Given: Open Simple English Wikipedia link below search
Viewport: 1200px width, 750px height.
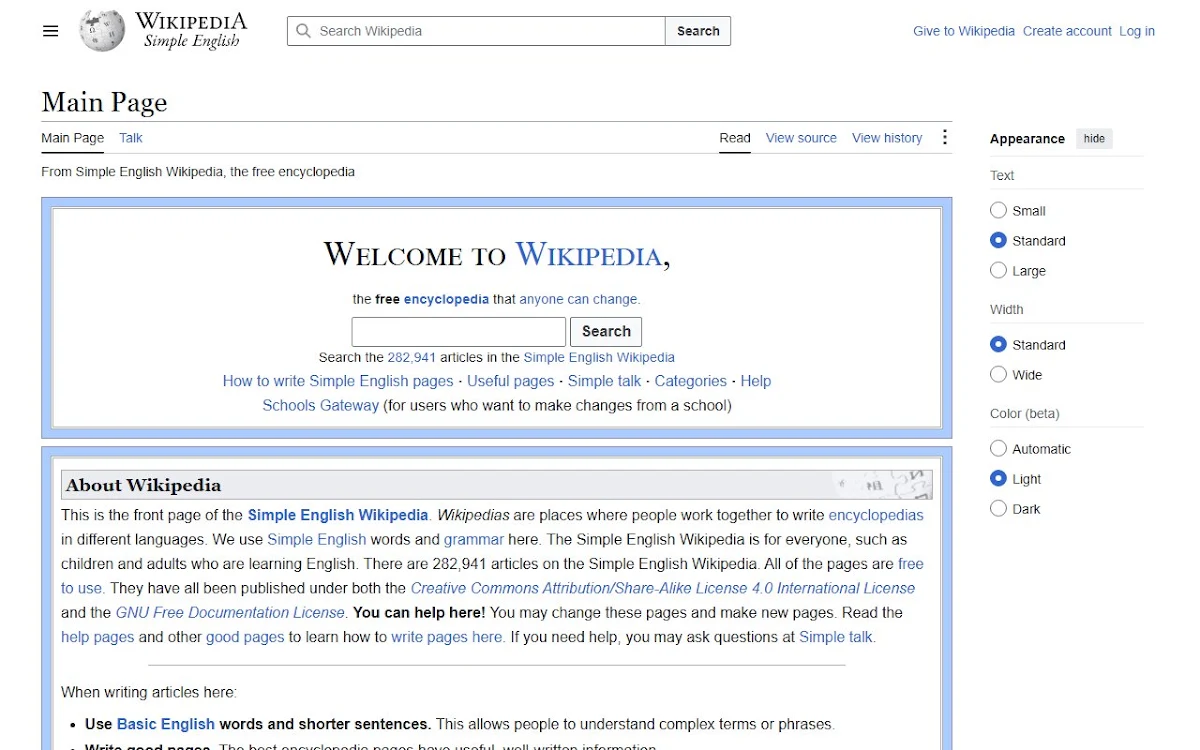Looking at the screenshot, I should (599, 357).
